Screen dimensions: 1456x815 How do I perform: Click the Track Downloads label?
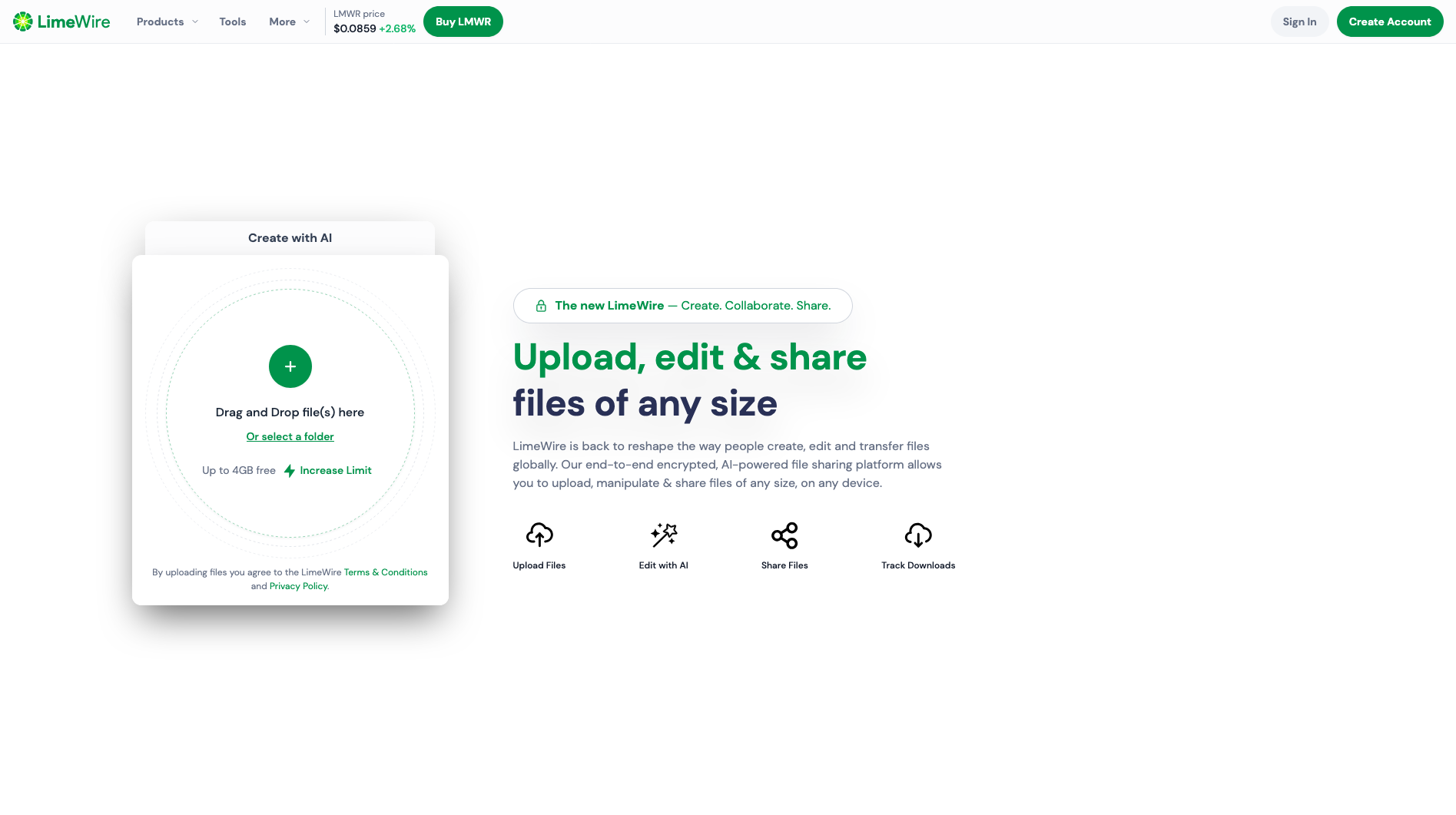pyautogui.click(x=918, y=565)
